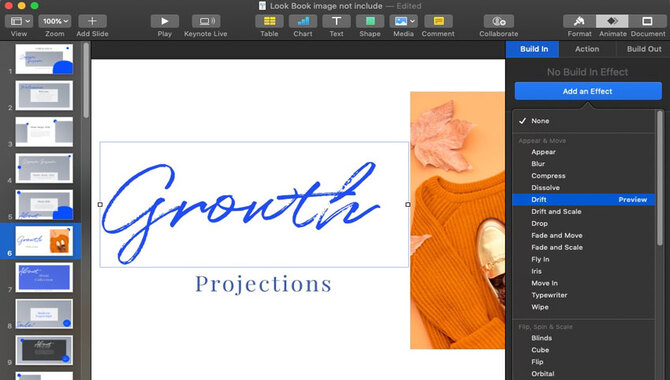The height and width of the screenshot is (380, 670).
Task: Toggle the Document inspector panel
Action: (x=647, y=21)
